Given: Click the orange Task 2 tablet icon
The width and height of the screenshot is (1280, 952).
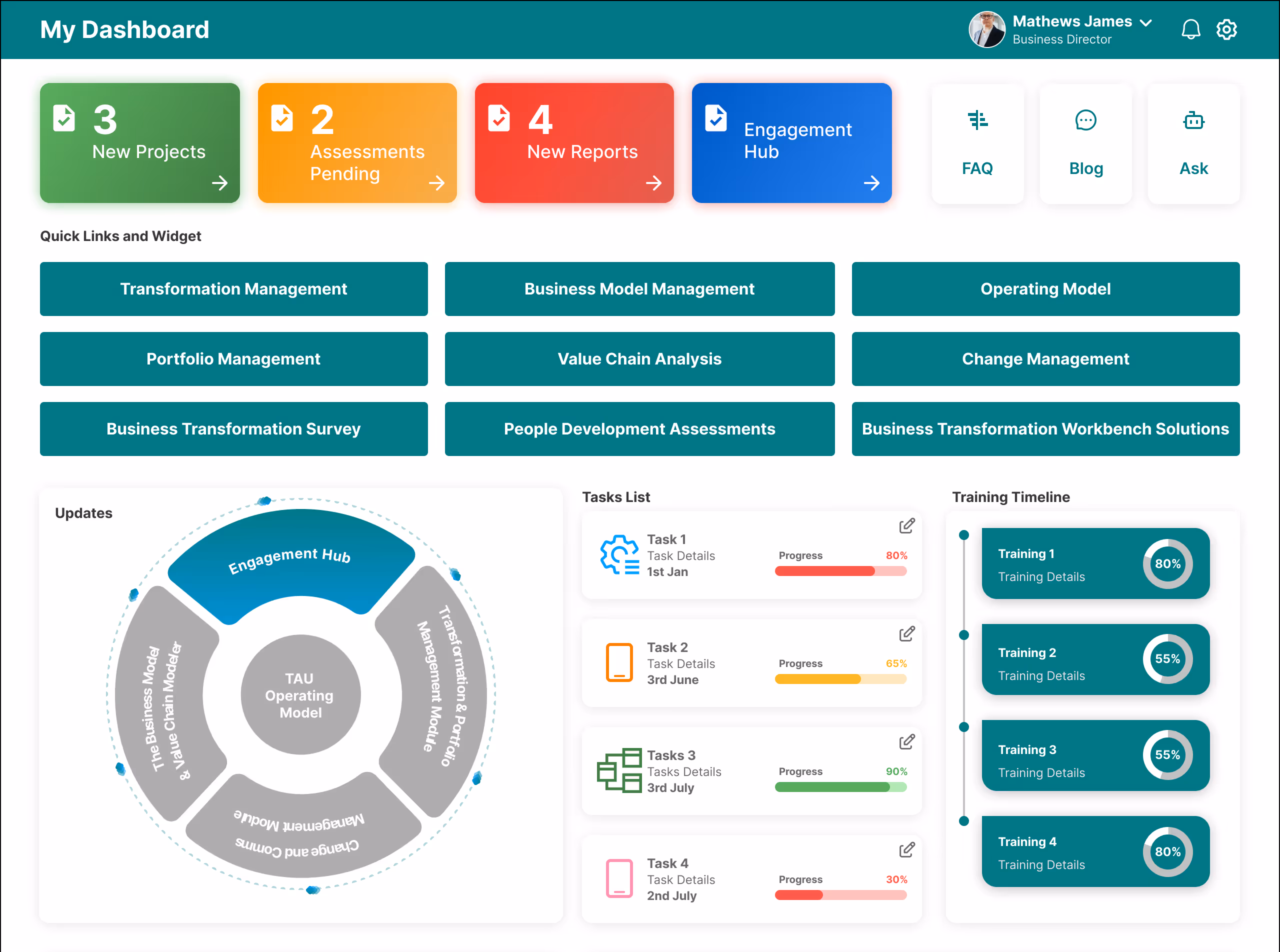Looking at the screenshot, I should click(x=619, y=662).
